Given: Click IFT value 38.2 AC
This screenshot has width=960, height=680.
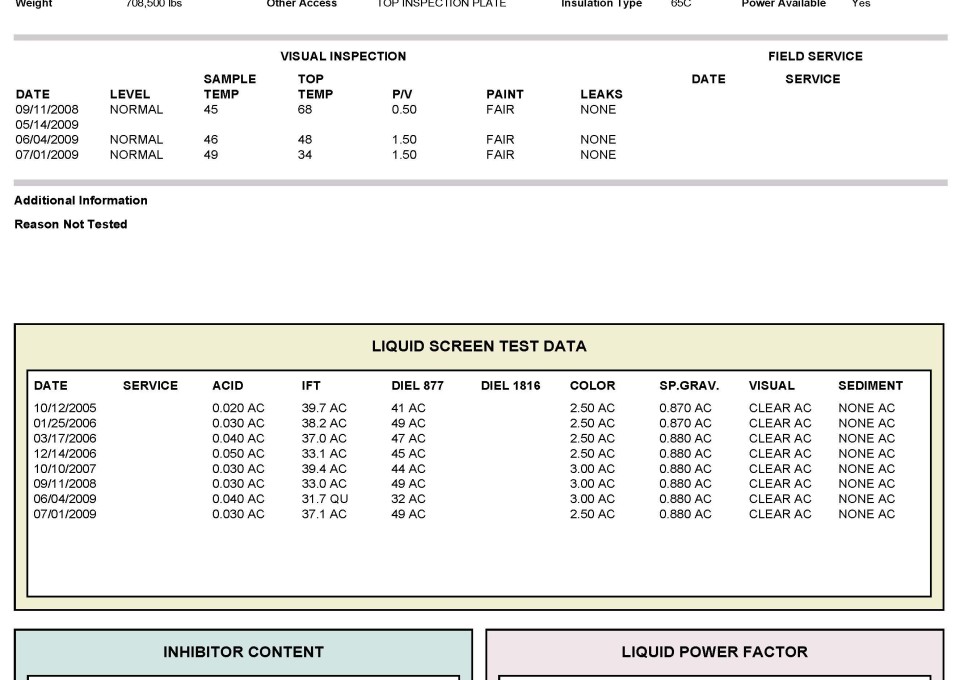Looking at the screenshot, I should [324, 424].
